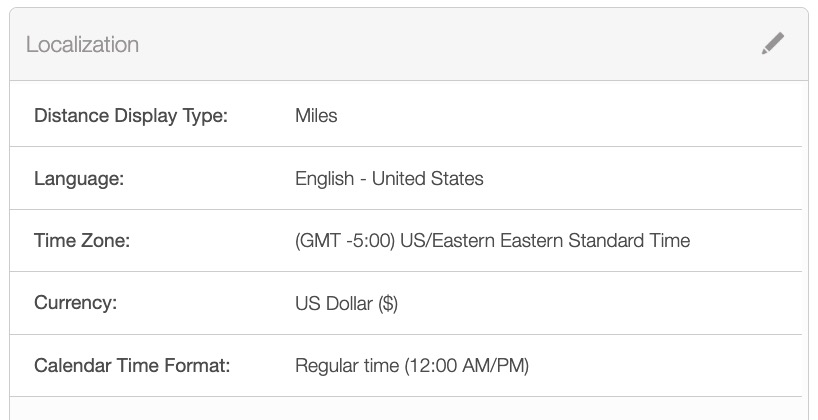Viewport: 818px width, 420px height.
Task: Select the Miles distance value
Action: click(316, 116)
